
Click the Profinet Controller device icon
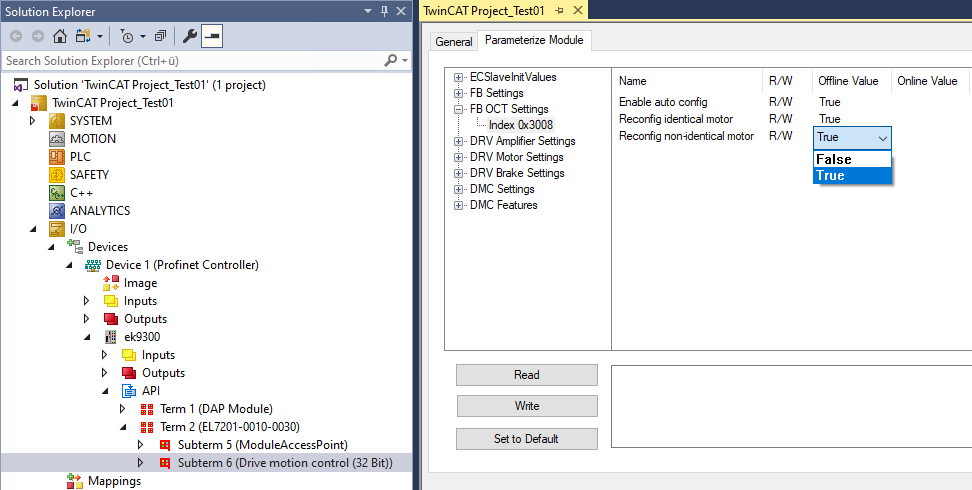(x=94, y=264)
